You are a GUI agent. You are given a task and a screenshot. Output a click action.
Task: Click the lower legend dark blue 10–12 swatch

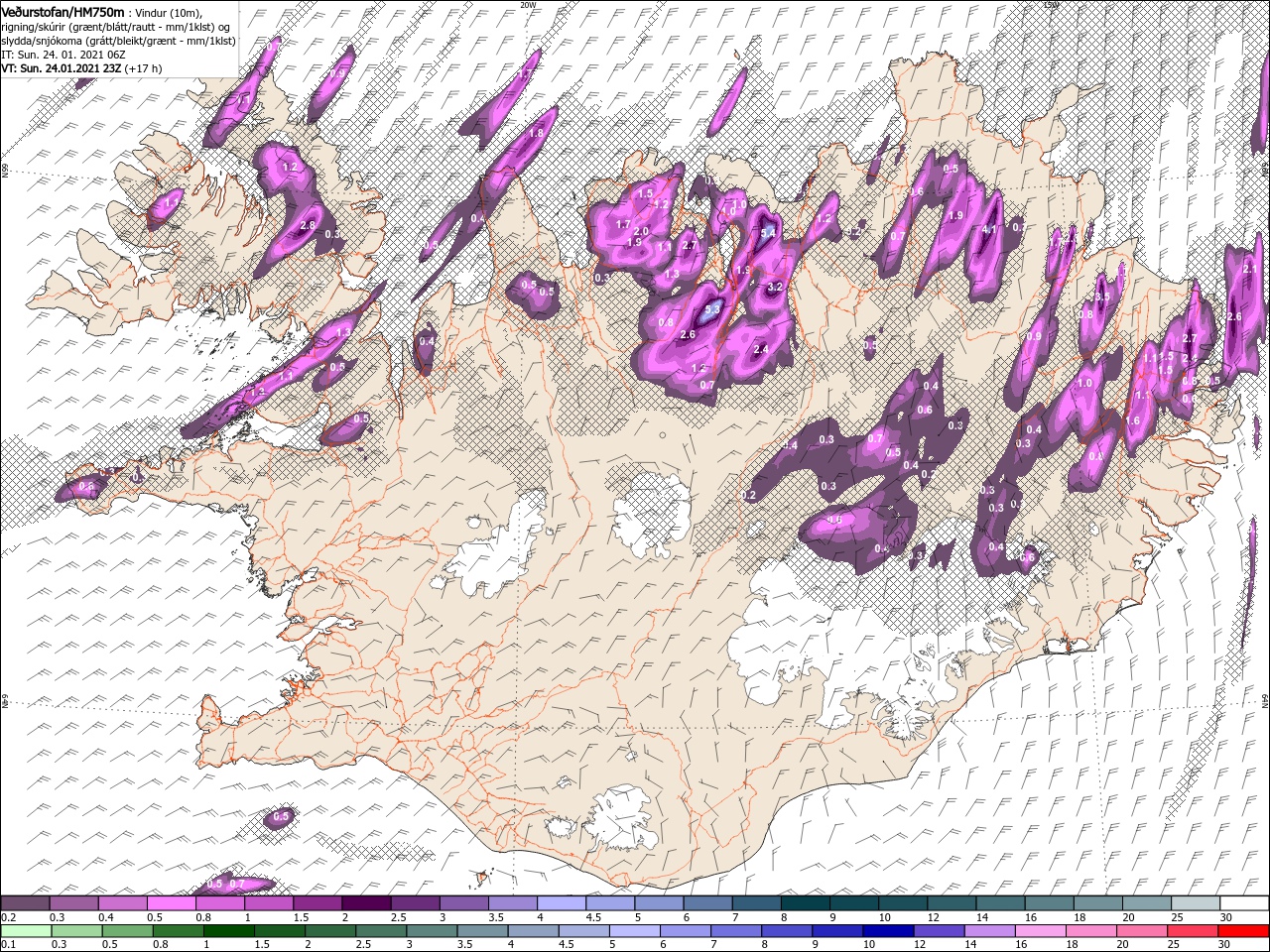point(888,931)
